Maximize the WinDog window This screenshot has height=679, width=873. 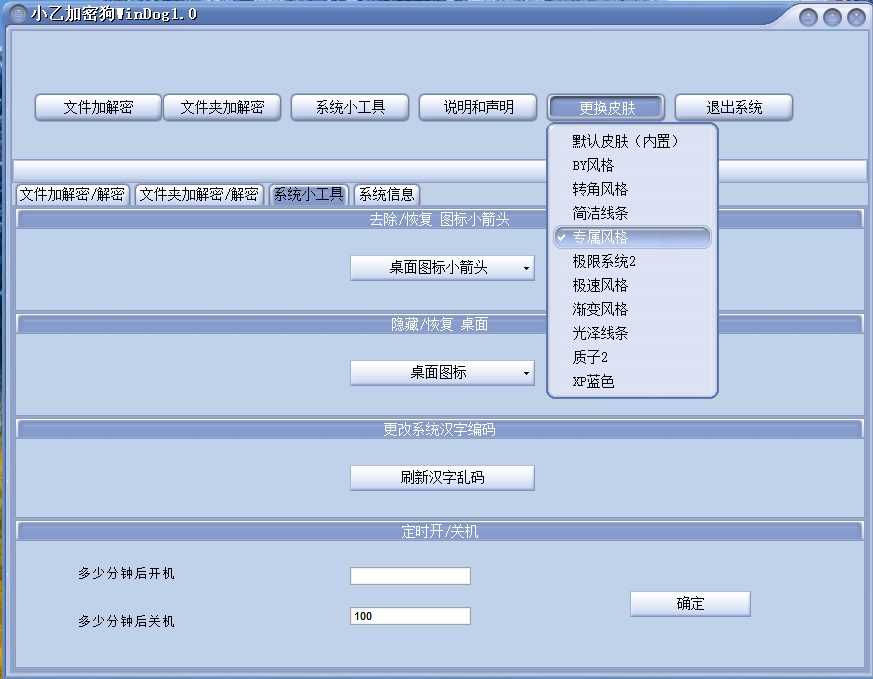pos(832,18)
